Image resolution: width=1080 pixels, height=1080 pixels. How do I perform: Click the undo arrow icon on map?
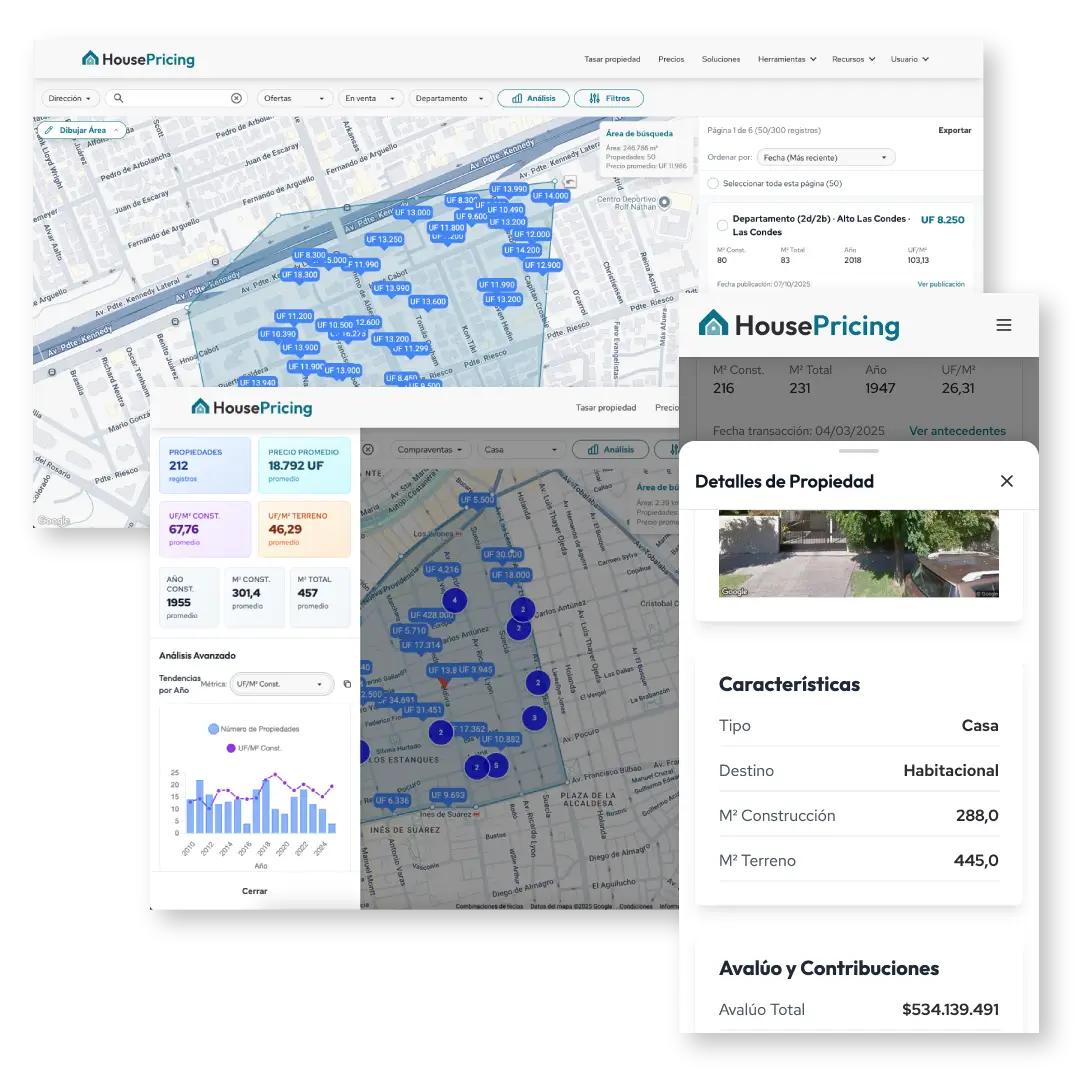(570, 181)
